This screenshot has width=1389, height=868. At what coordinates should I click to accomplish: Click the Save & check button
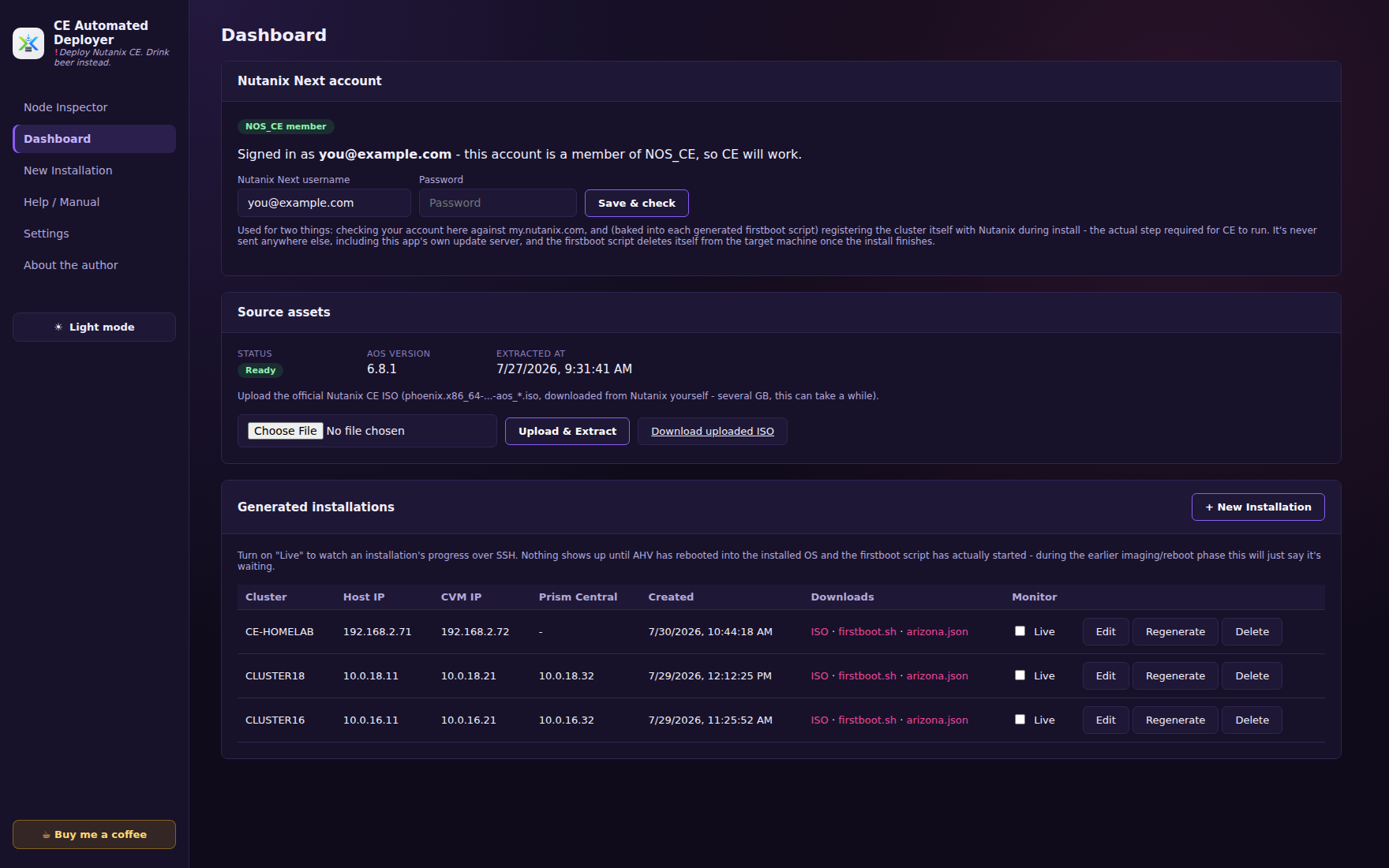click(x=636, y=203)
